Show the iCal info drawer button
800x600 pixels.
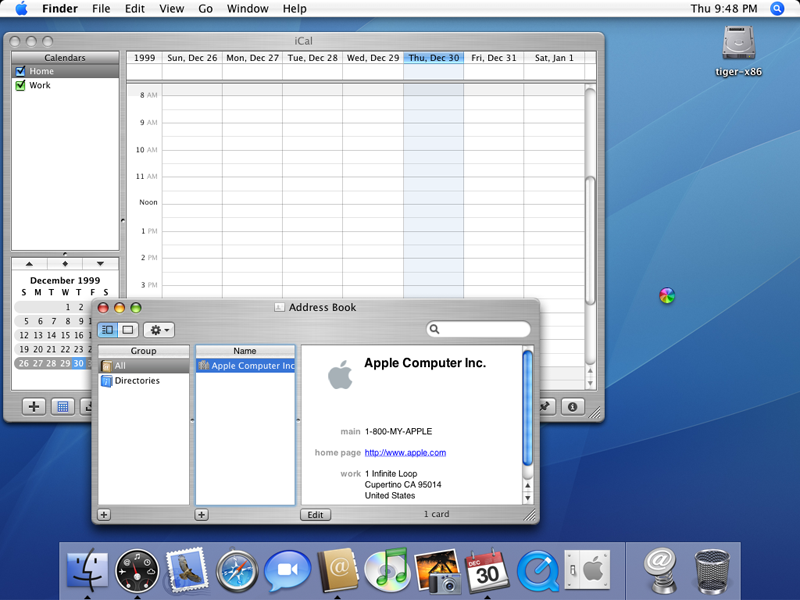click(x=573, y=406)
